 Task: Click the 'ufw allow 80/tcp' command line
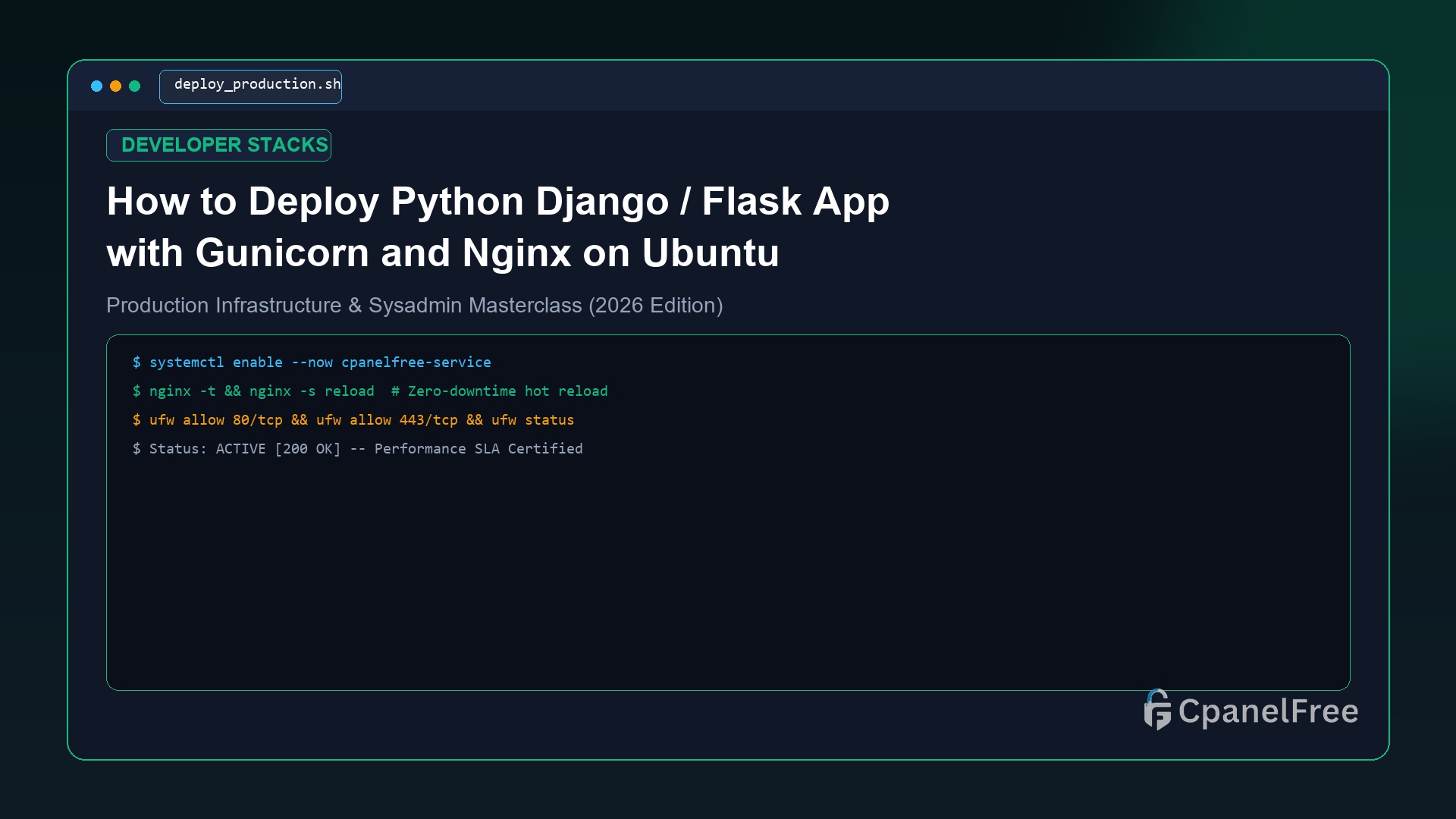[353, 420]
